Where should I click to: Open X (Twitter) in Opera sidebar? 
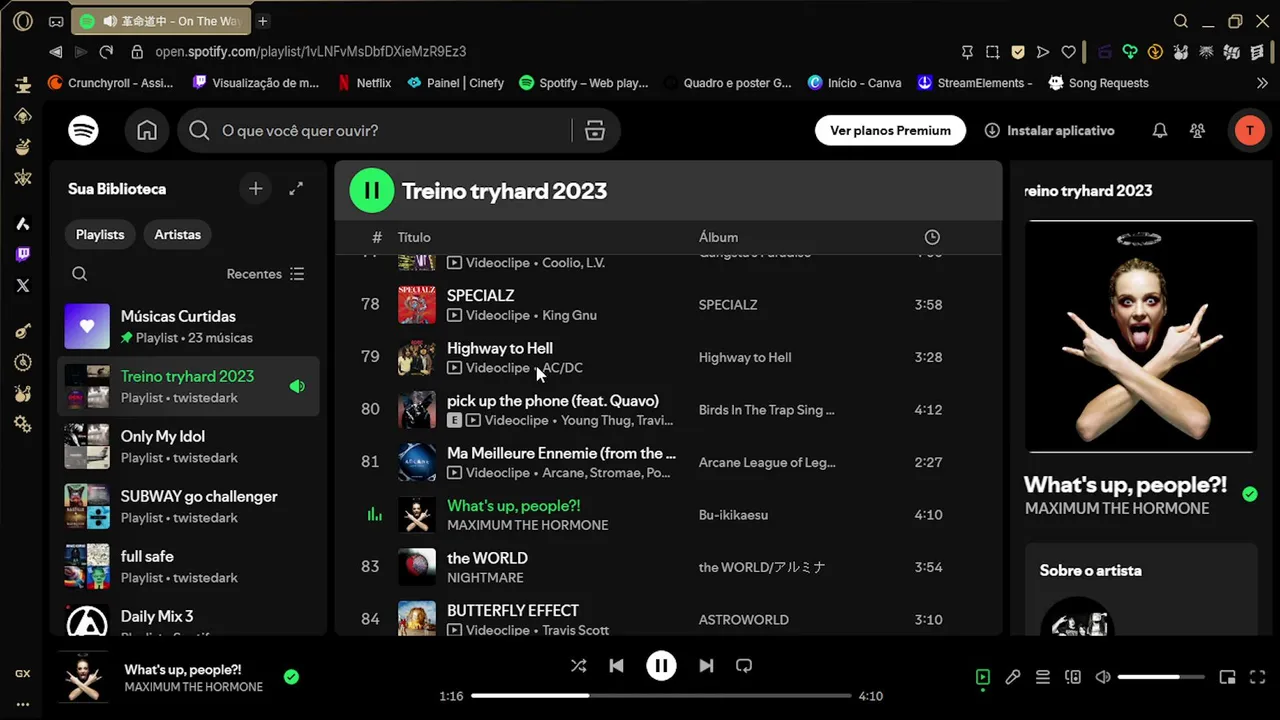(23, 285)
